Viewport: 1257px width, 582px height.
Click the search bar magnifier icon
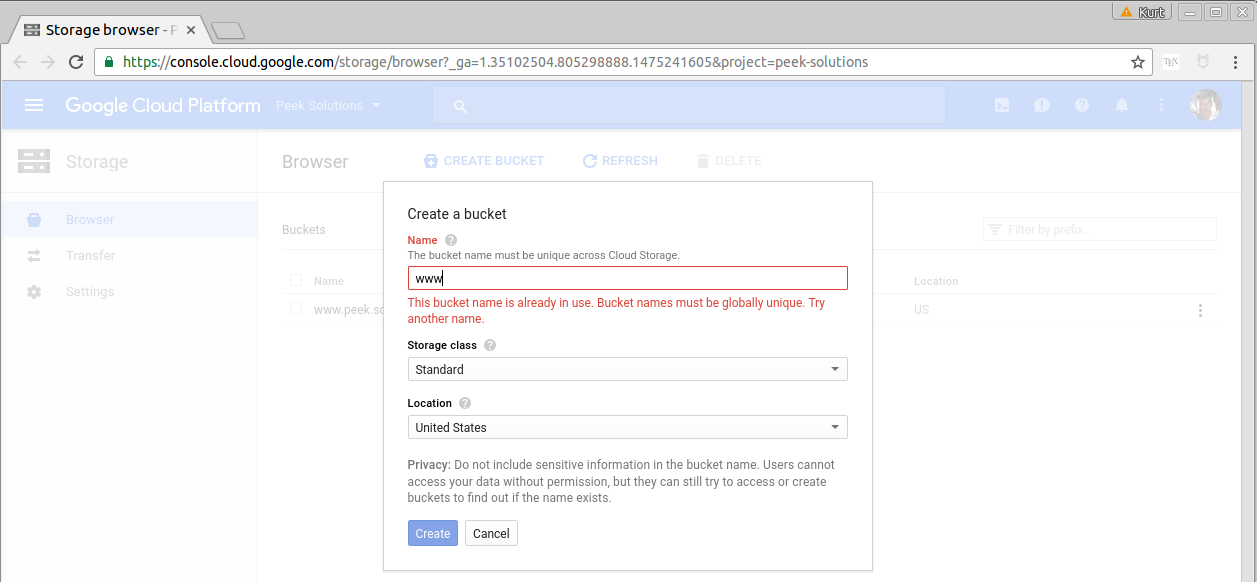(x=460, y=106)
